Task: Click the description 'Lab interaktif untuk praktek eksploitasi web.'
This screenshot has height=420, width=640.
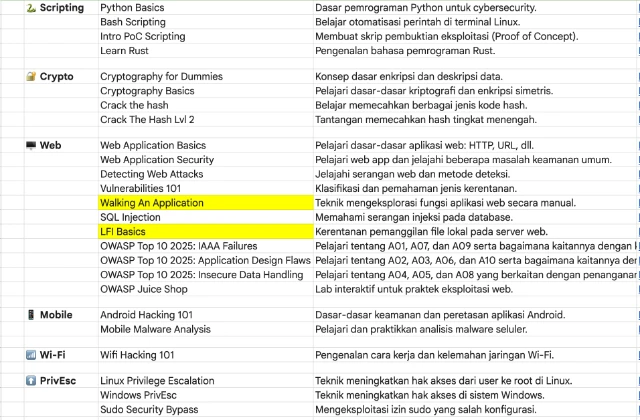Action: [x=414, y=289]
